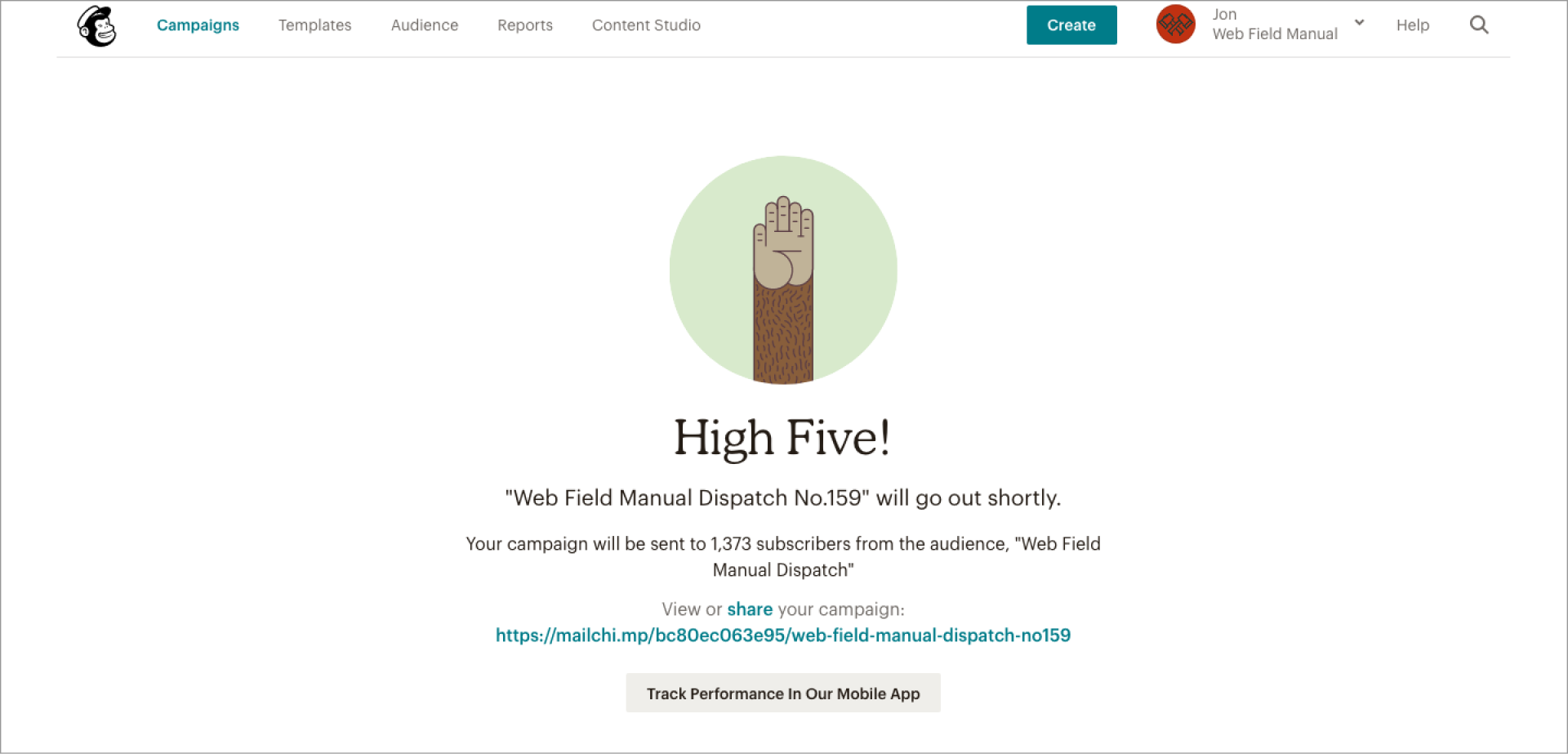Click the account avatar icon
This screenshot has height=754, width=1568.
pos(1175,25)
